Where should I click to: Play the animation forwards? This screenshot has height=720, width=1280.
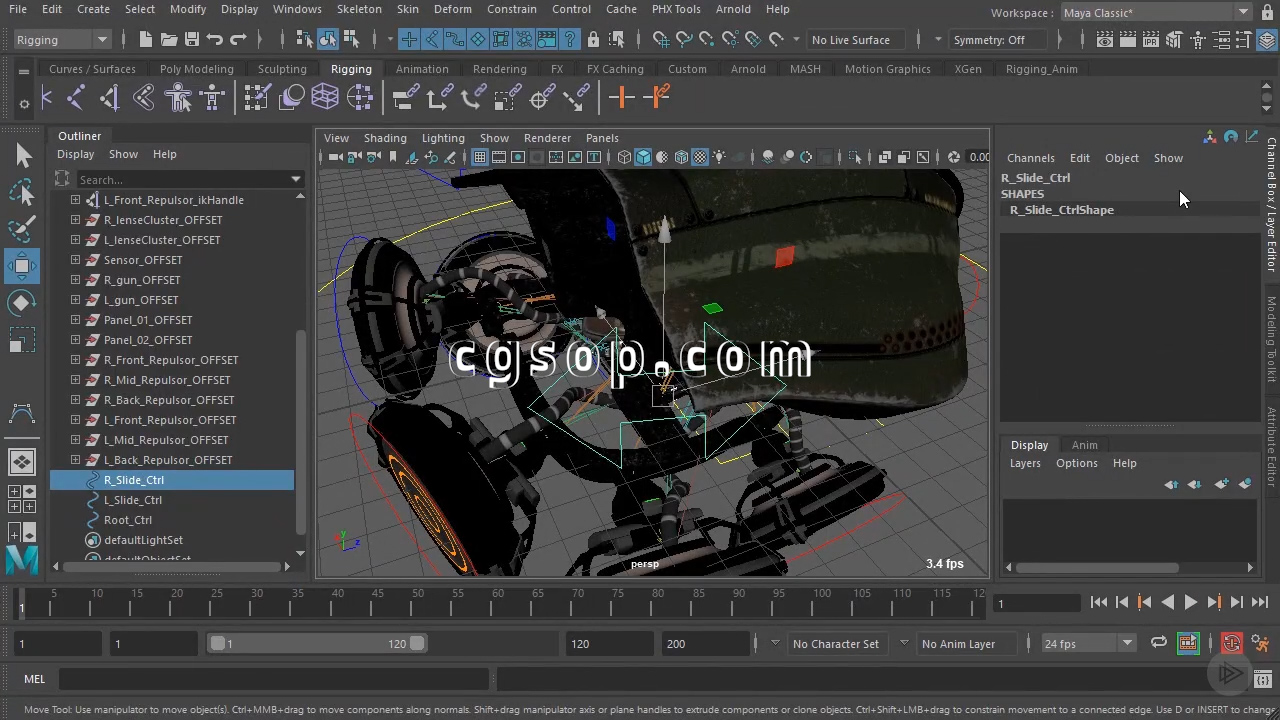1190,602
